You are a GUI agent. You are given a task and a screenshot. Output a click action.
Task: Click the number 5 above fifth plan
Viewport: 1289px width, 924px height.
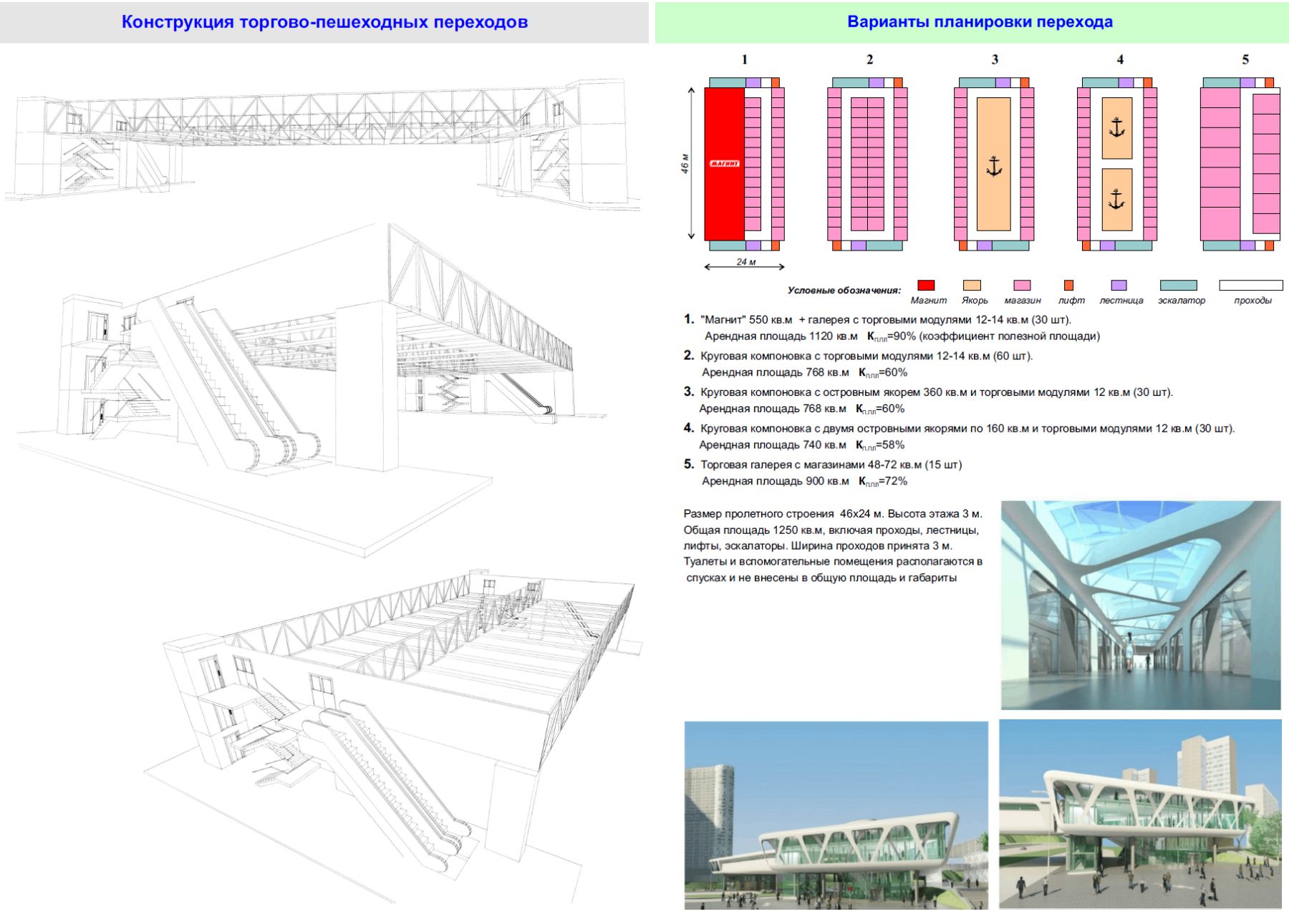click(x=1245, y=59)
